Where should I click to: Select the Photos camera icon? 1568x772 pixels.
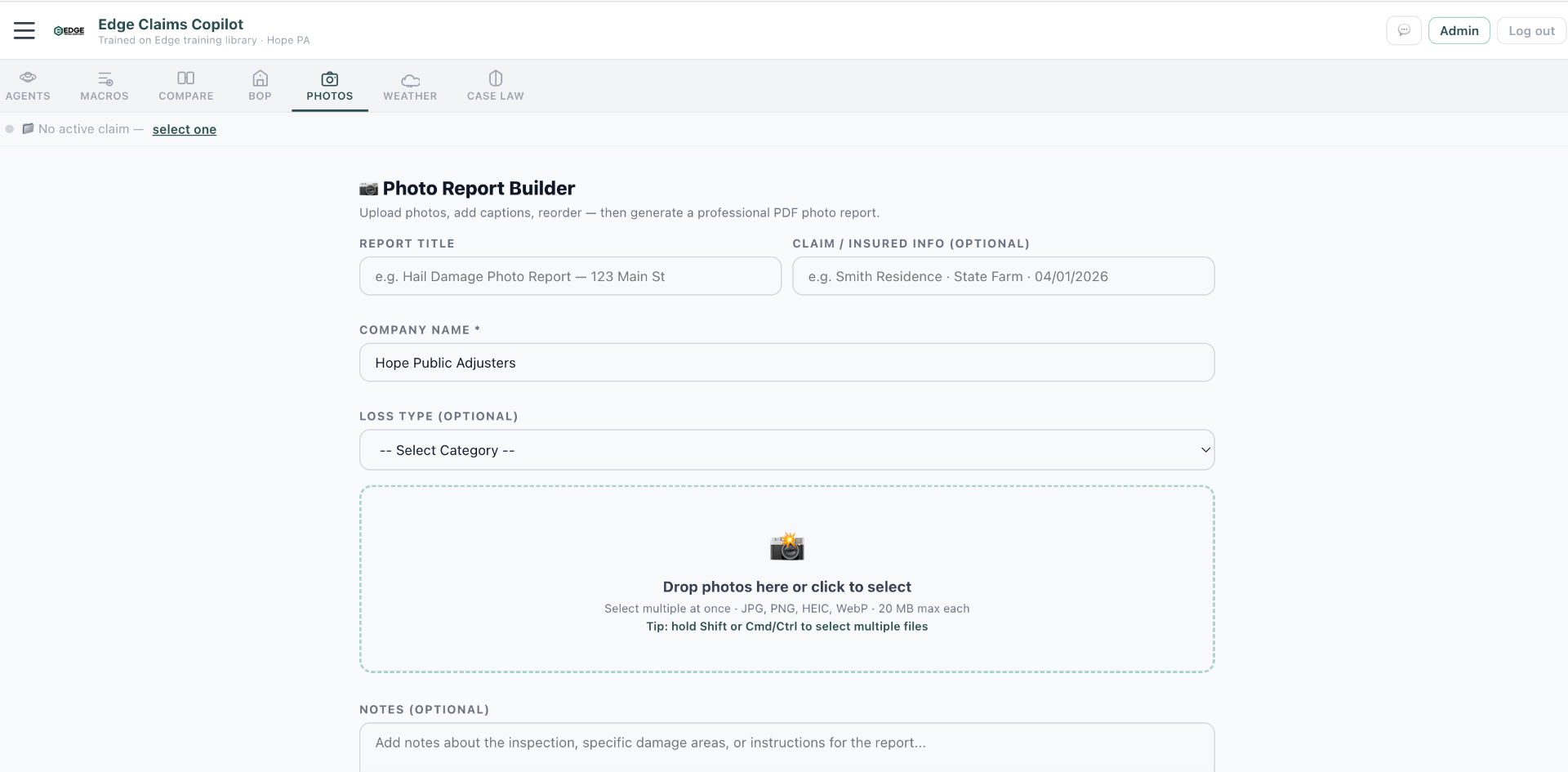329,79
